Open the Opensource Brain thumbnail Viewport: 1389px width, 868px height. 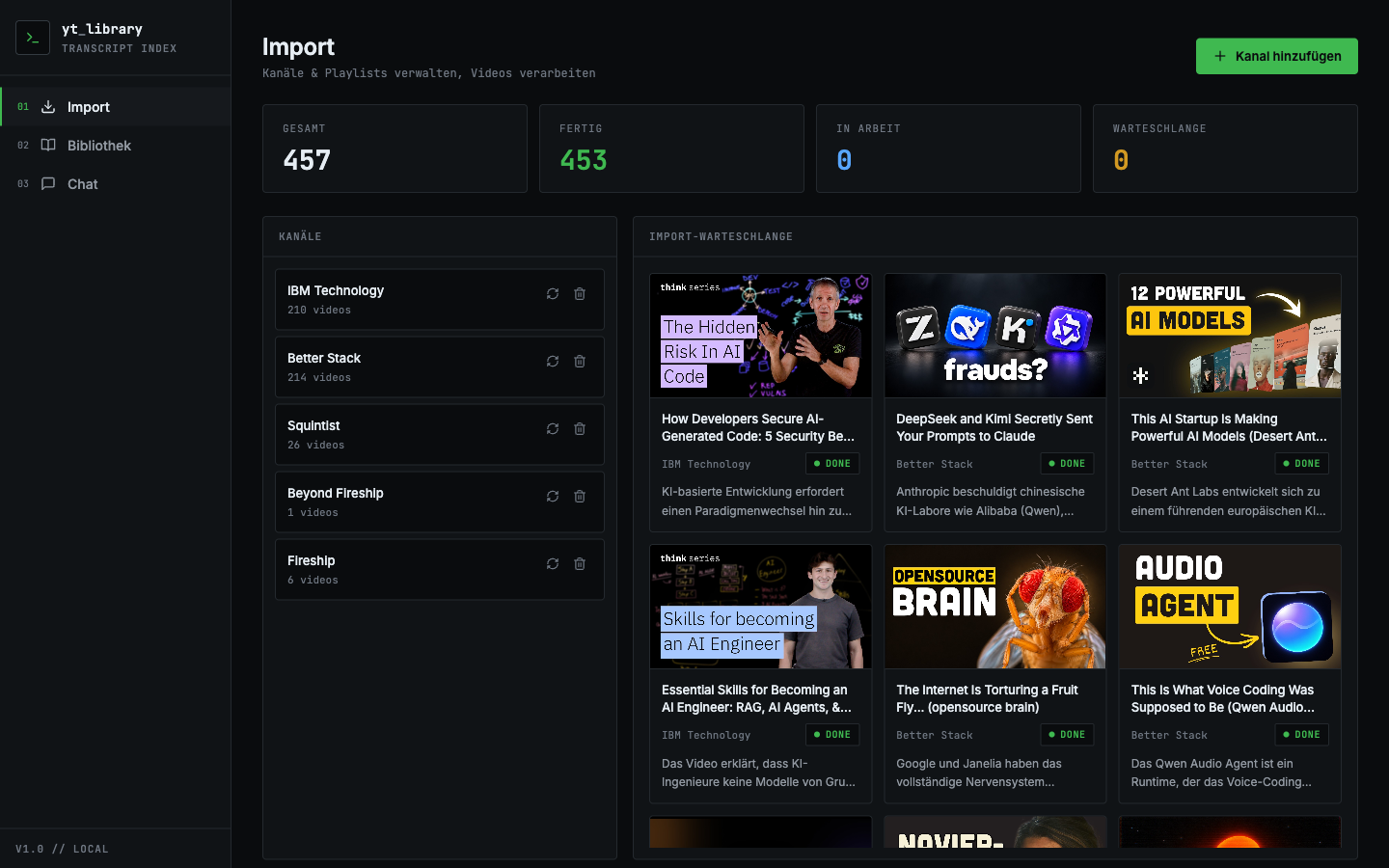995,607
